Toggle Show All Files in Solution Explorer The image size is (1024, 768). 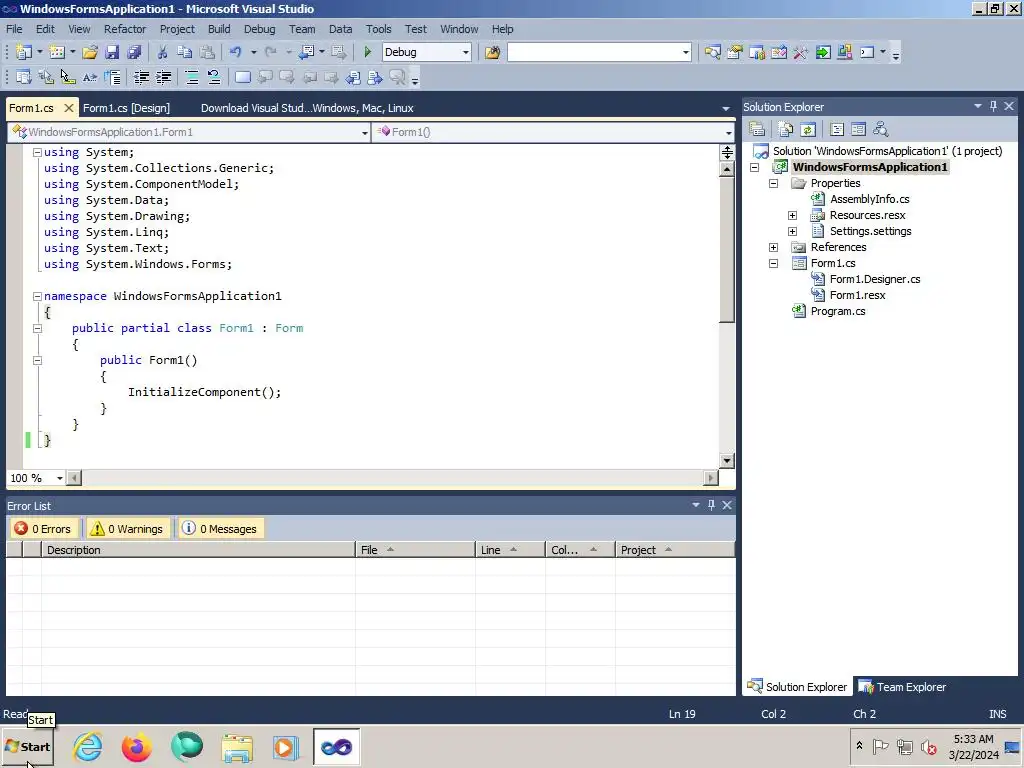(x=786, y=129)
